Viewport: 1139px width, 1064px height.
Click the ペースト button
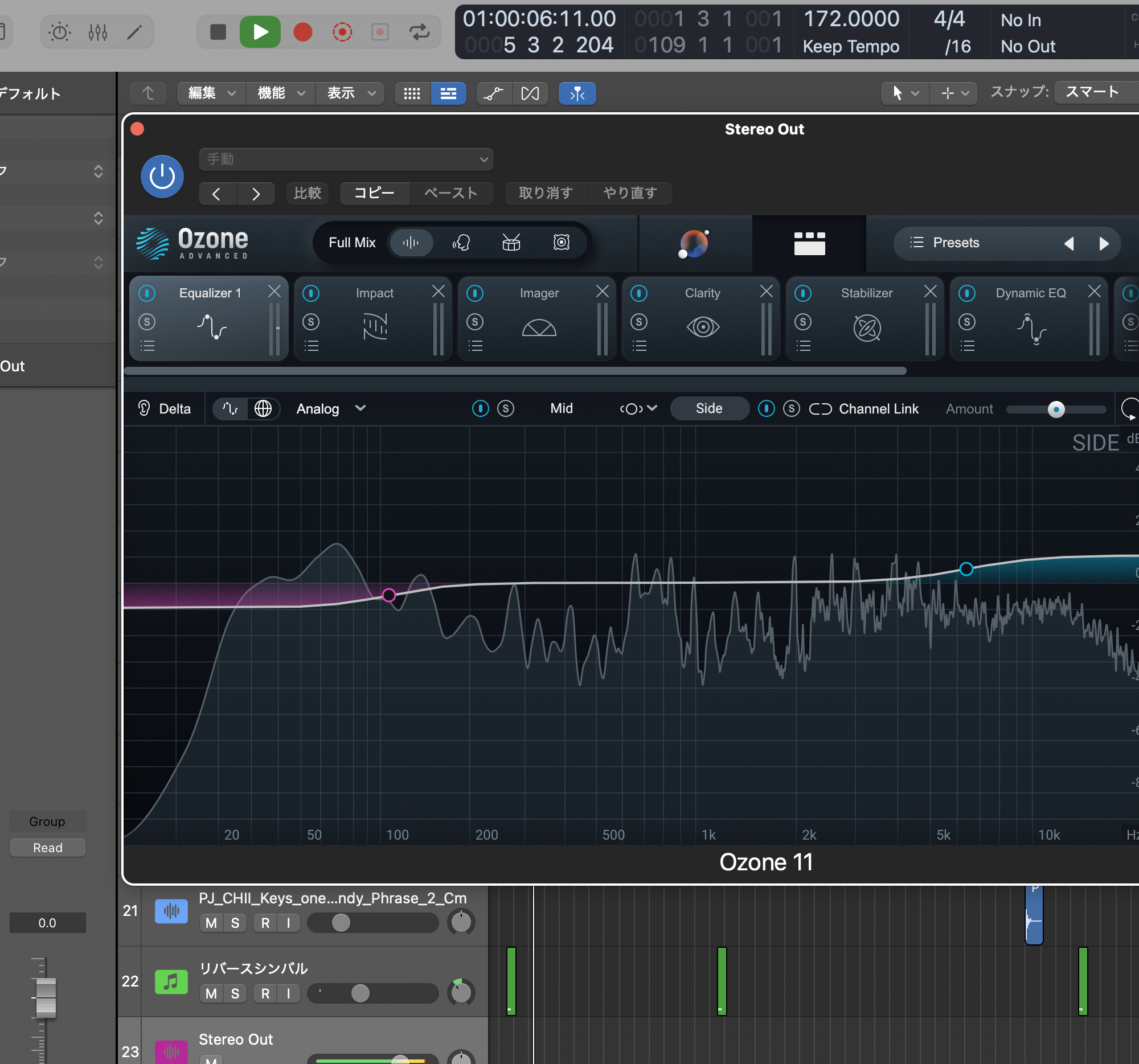451,193
